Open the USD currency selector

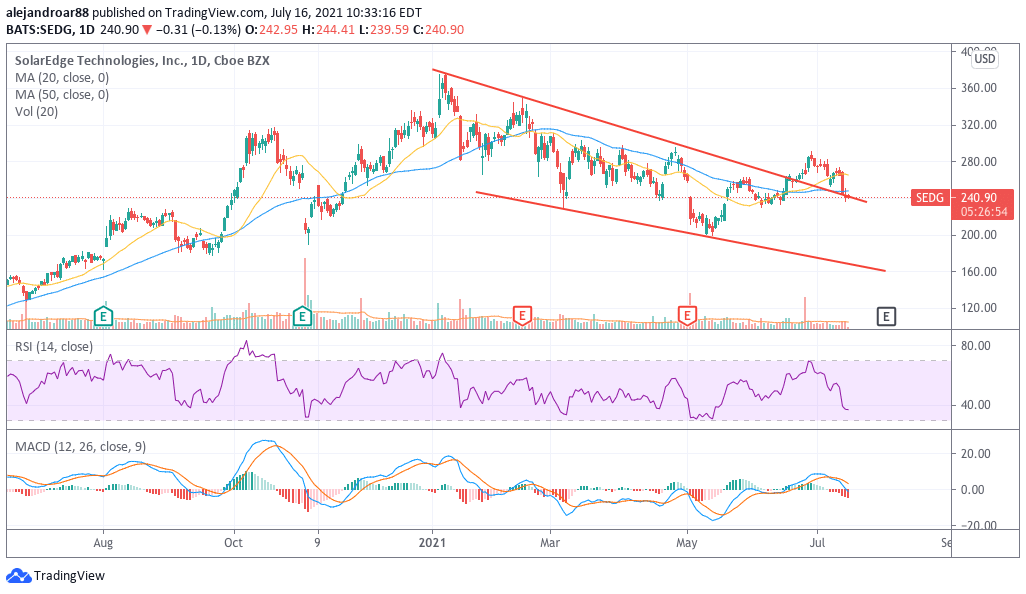click(984, 59)
